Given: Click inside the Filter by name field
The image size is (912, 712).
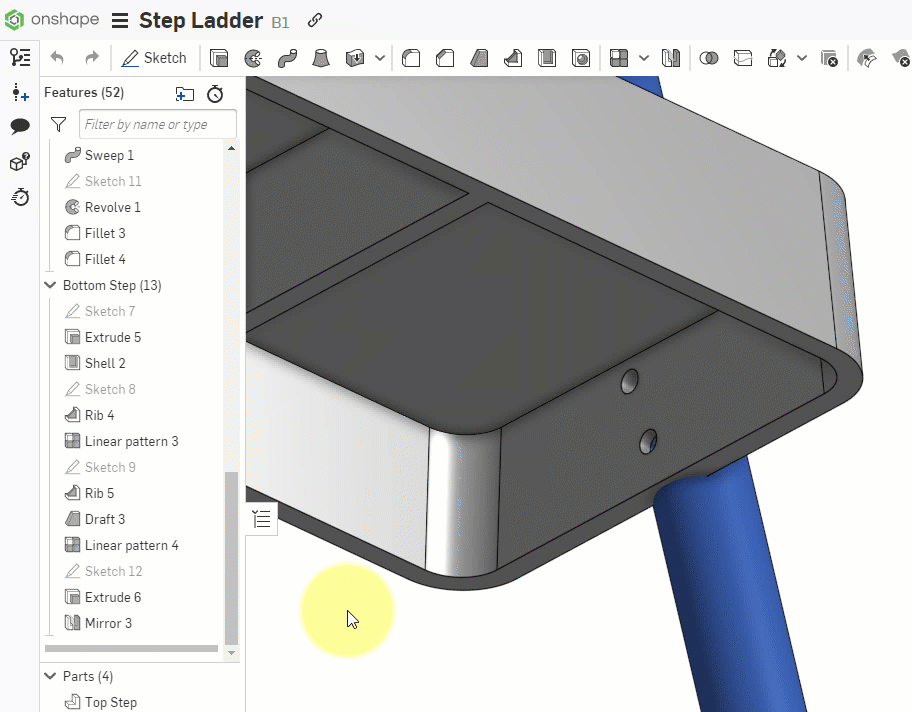Looking at the screenshot, I should click(157, 124).
